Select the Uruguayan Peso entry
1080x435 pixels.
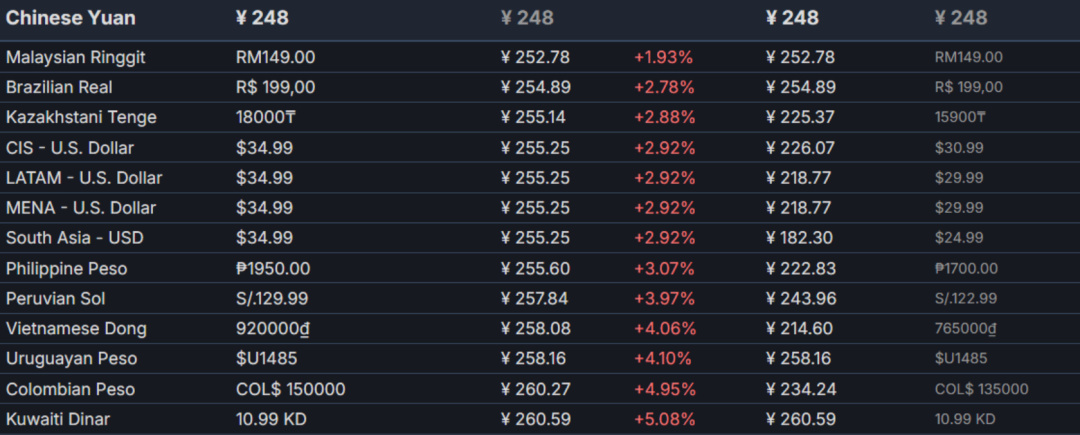tap(72, 359)
